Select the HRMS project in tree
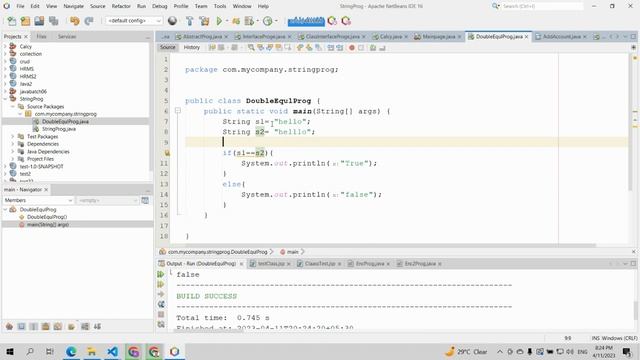The width and height of the screenshot is (640, 360). click(27, 69)
